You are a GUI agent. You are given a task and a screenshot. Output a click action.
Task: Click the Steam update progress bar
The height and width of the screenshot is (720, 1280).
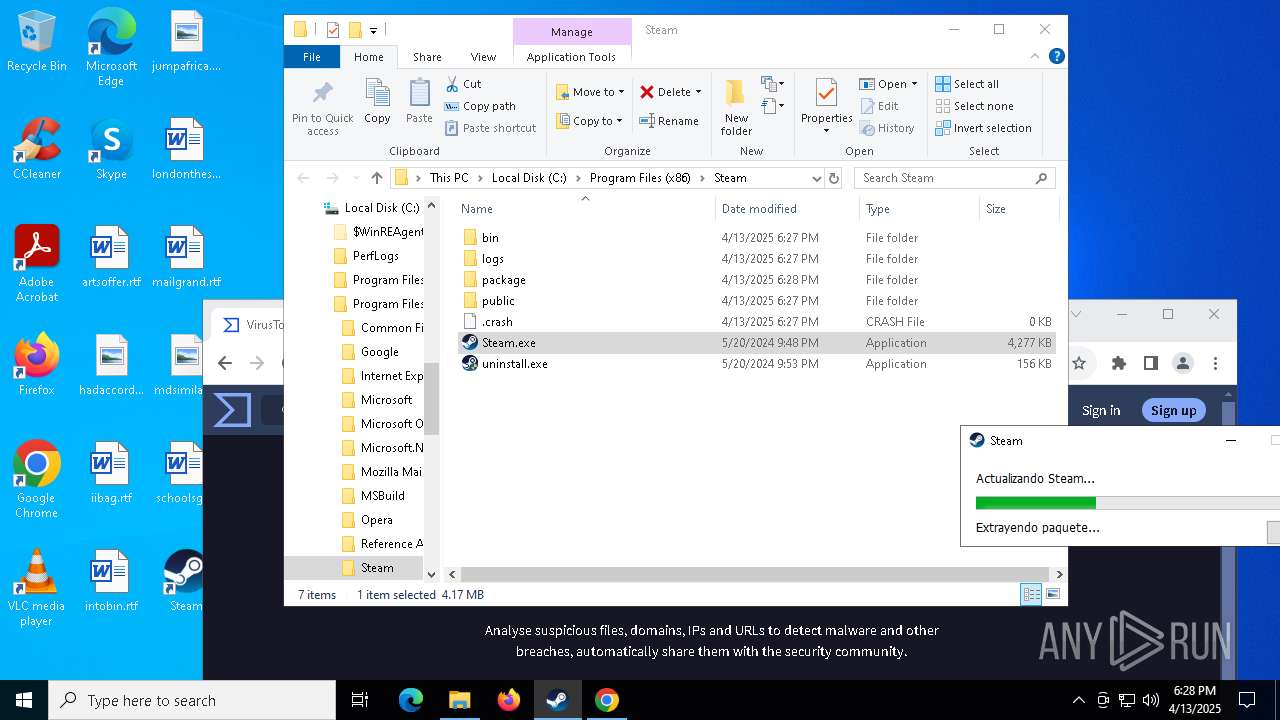click(1127, 503)
